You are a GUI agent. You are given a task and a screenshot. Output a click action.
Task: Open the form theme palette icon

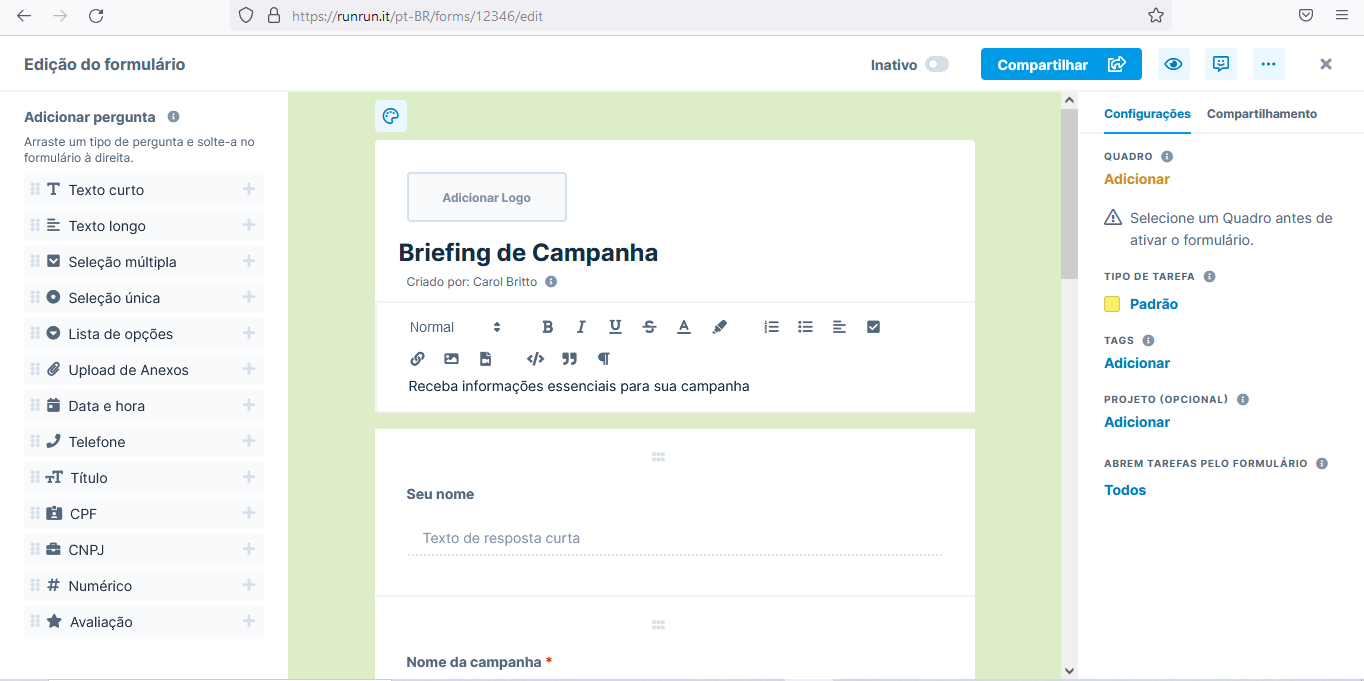click(391, 116)
